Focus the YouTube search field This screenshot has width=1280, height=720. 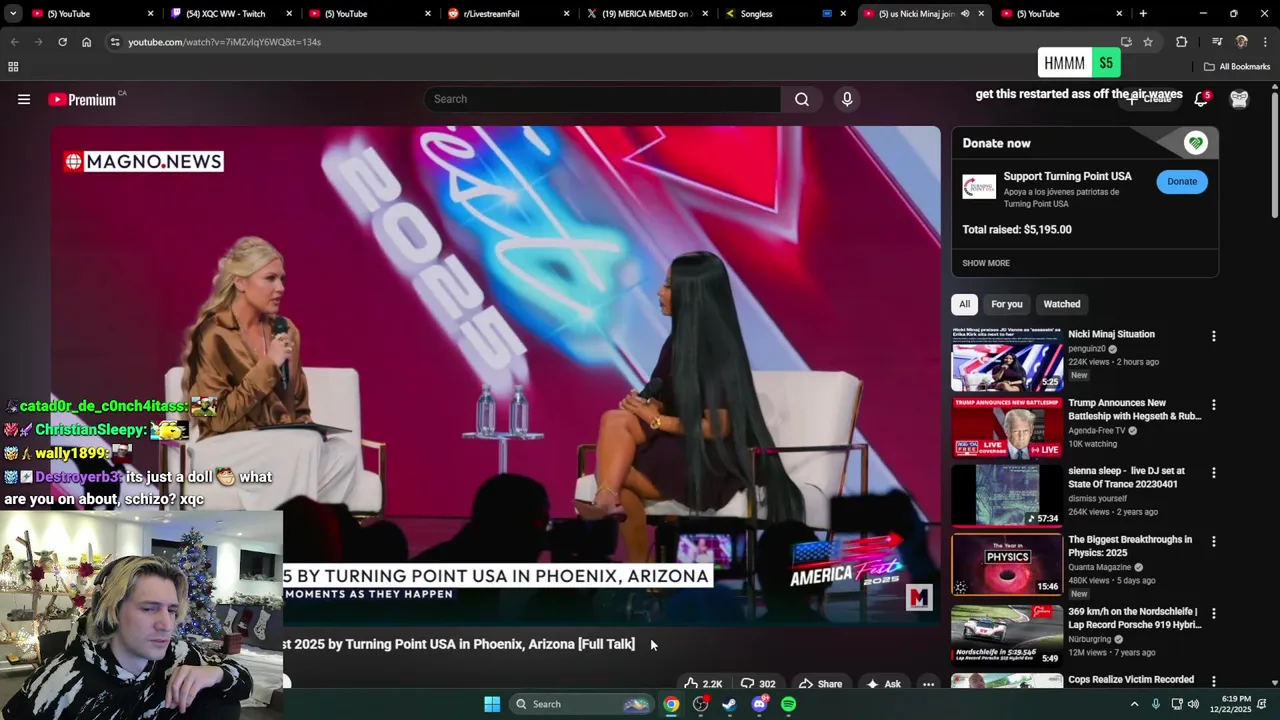point(603,99)
